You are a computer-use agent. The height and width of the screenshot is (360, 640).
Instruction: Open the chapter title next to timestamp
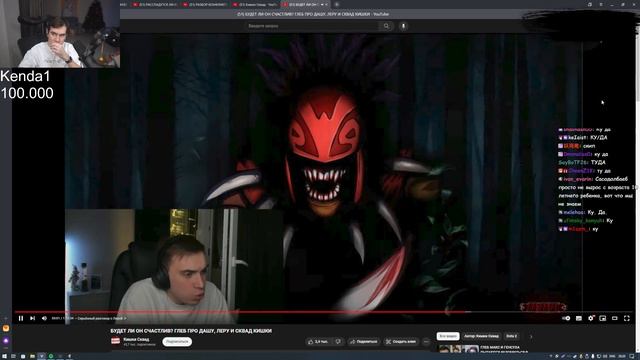pyautogui.click(x=102, y=318)
